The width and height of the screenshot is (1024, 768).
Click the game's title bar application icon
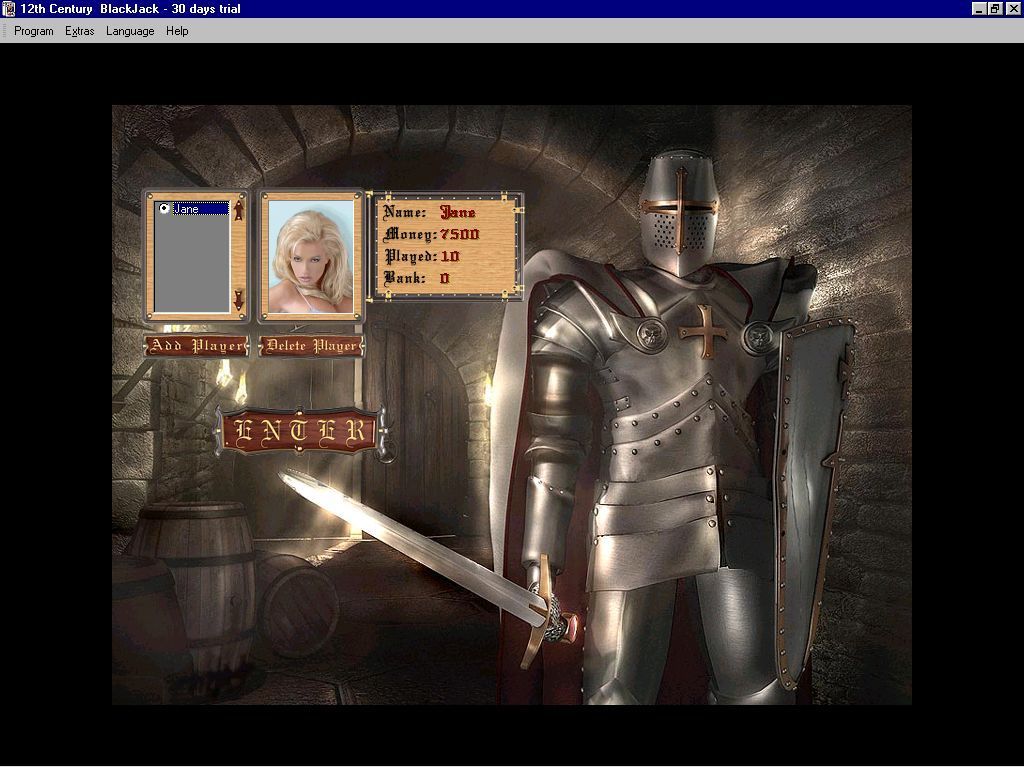[x=9, y=7]
